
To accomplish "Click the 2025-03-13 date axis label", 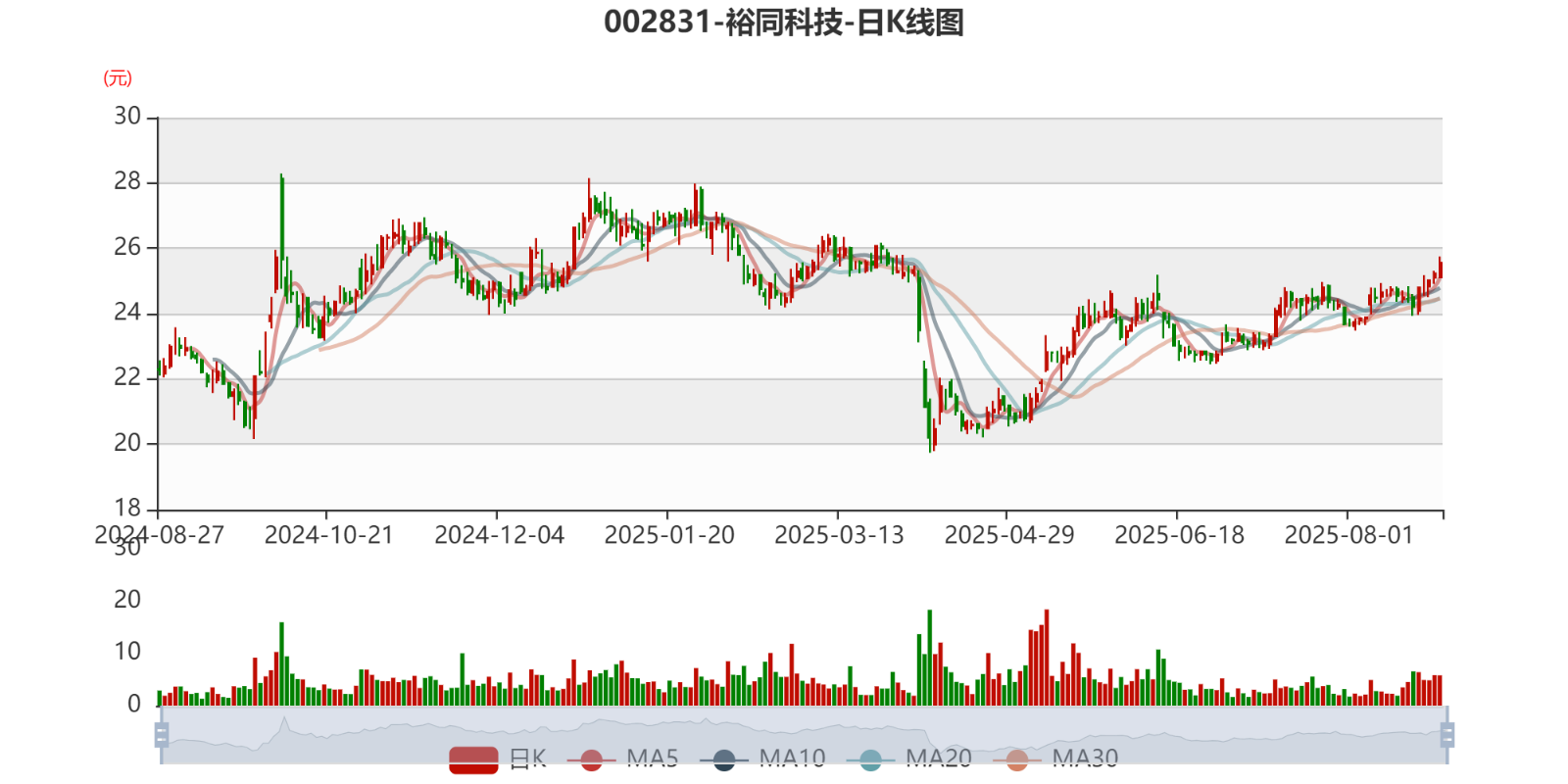I will point(839,535).
